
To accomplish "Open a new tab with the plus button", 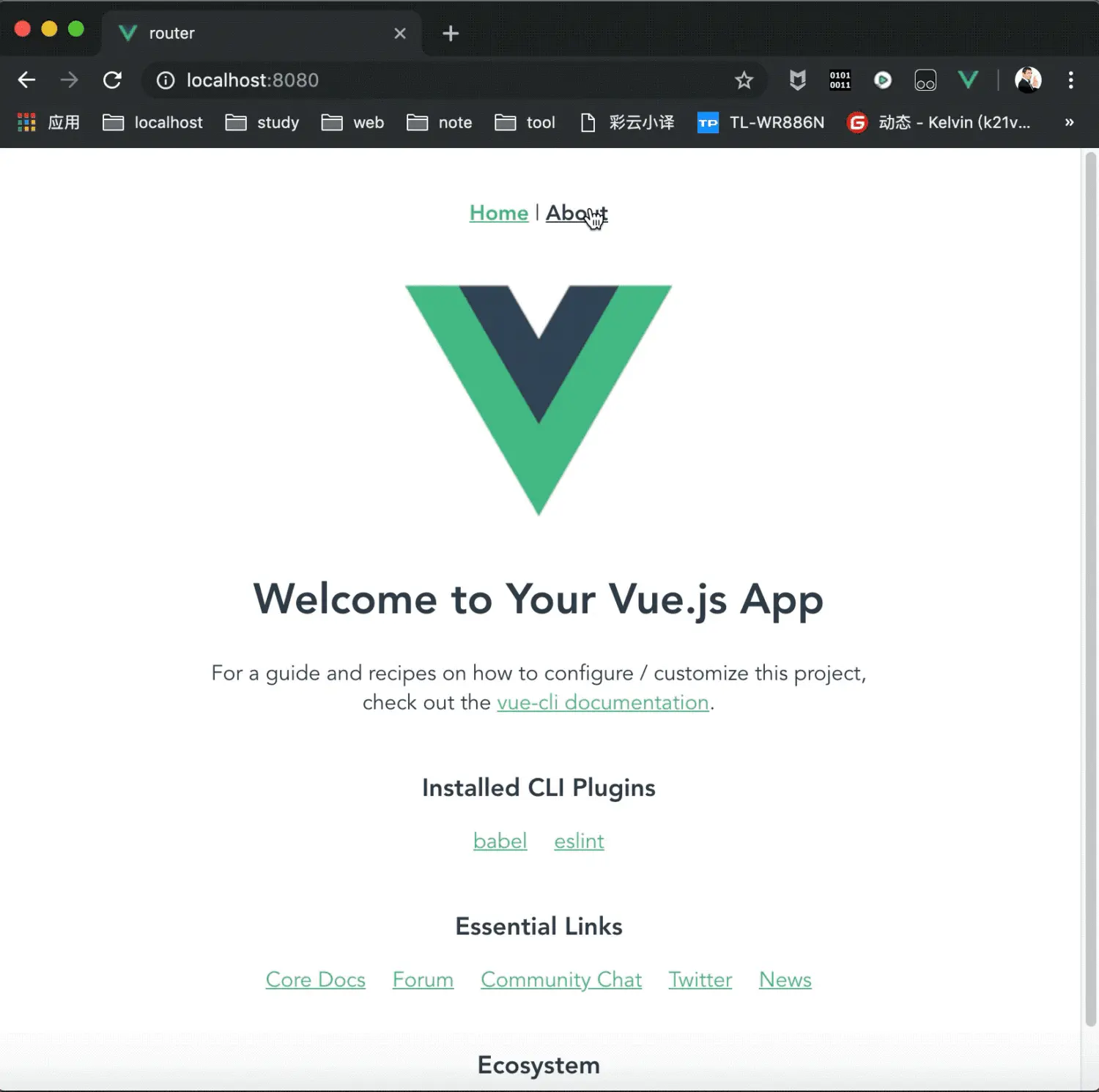I will tap(451, 33).
